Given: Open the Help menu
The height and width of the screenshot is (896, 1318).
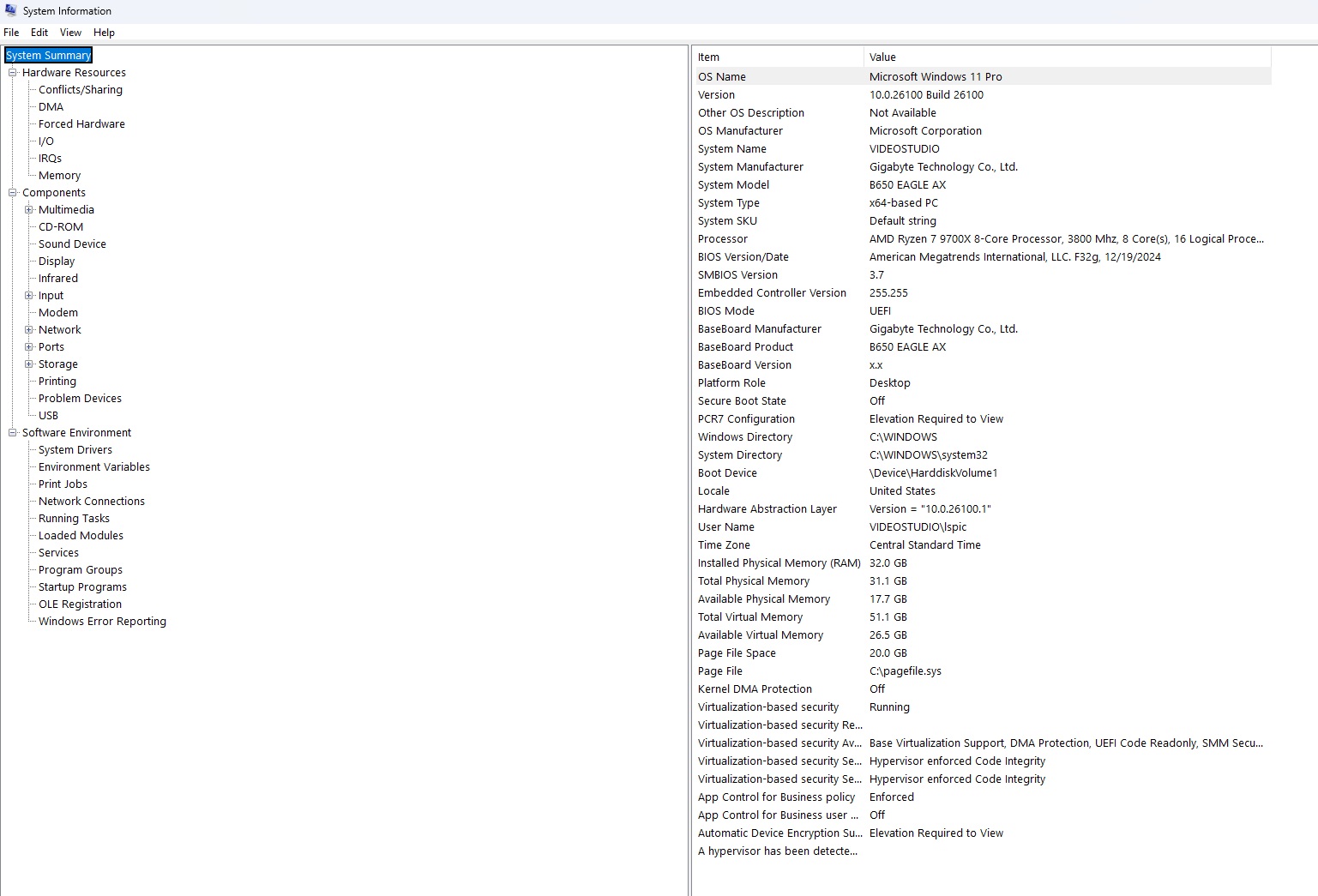Looking at the screenshot, I should point(104,33).
